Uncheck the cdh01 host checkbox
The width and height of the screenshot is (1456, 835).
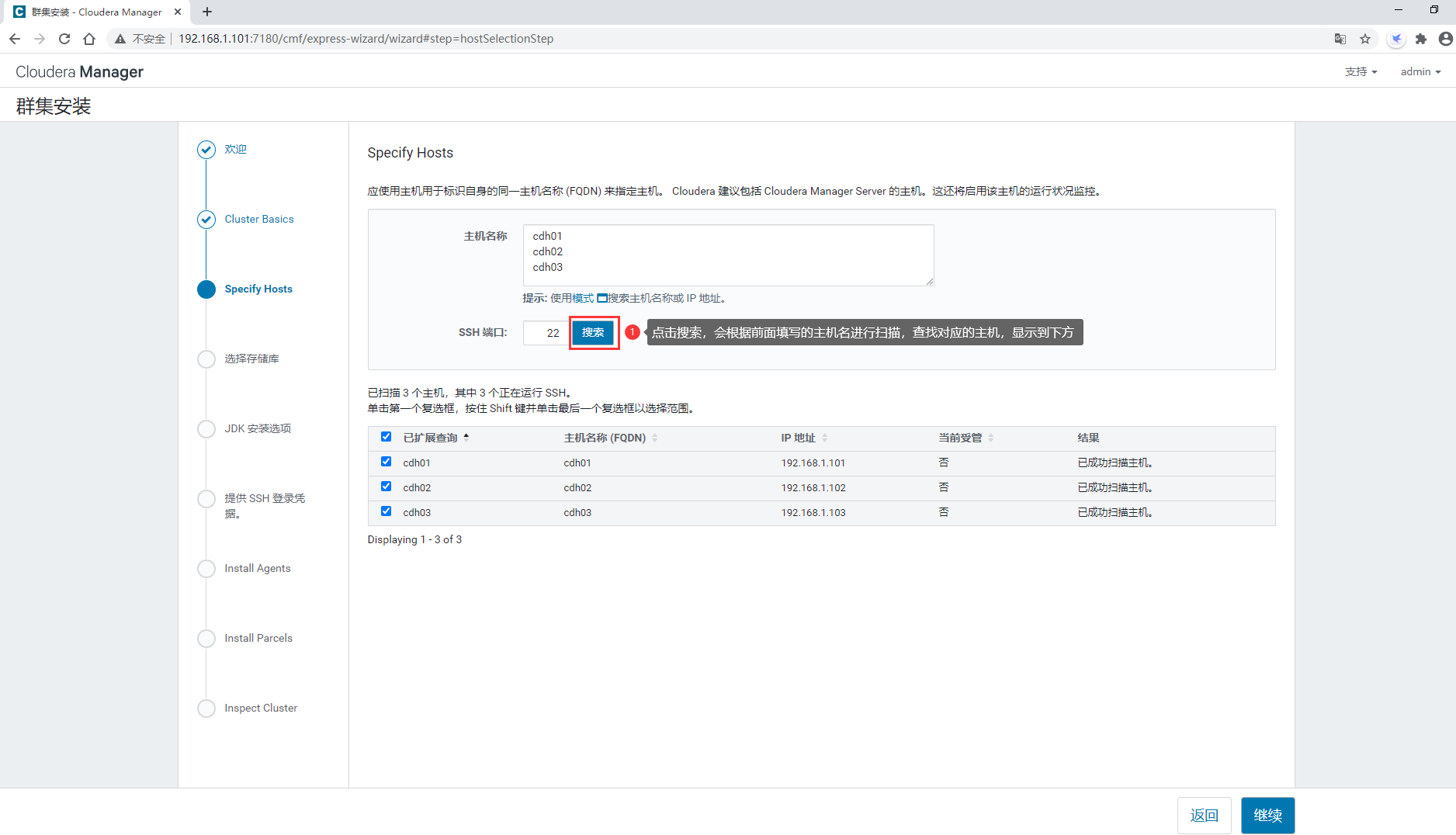(x=386, y=462)
